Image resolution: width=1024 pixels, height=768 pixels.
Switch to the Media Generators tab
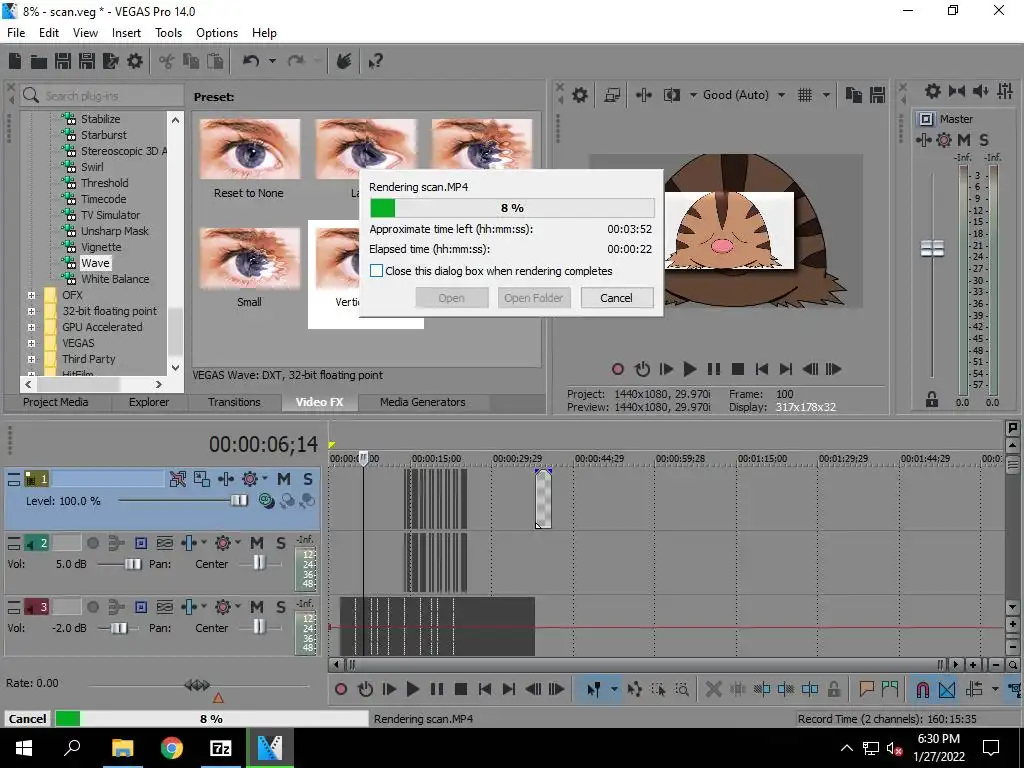coord(423,402)
